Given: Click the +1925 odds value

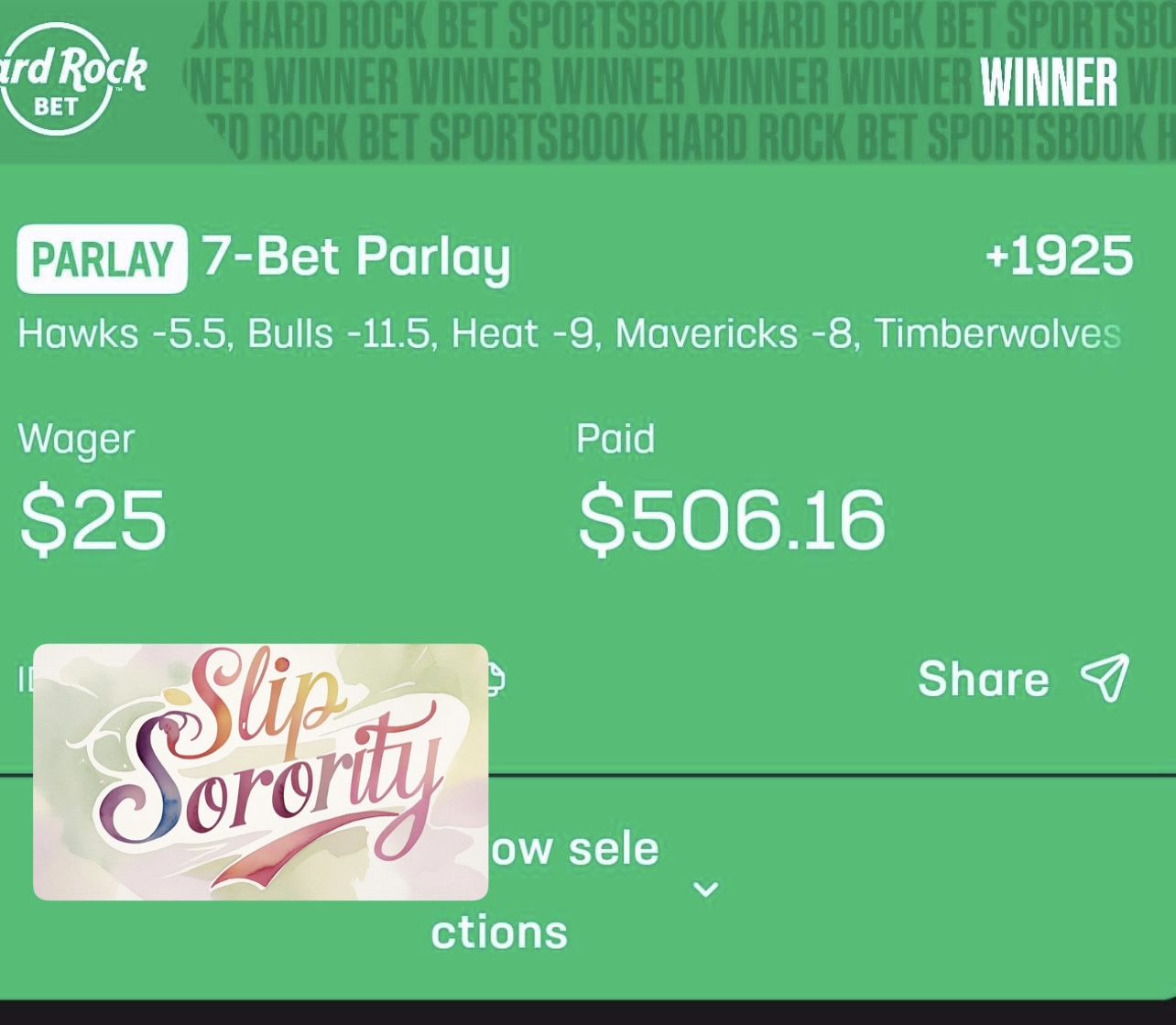Looking at the screenshot, I should coord(1059,256).
